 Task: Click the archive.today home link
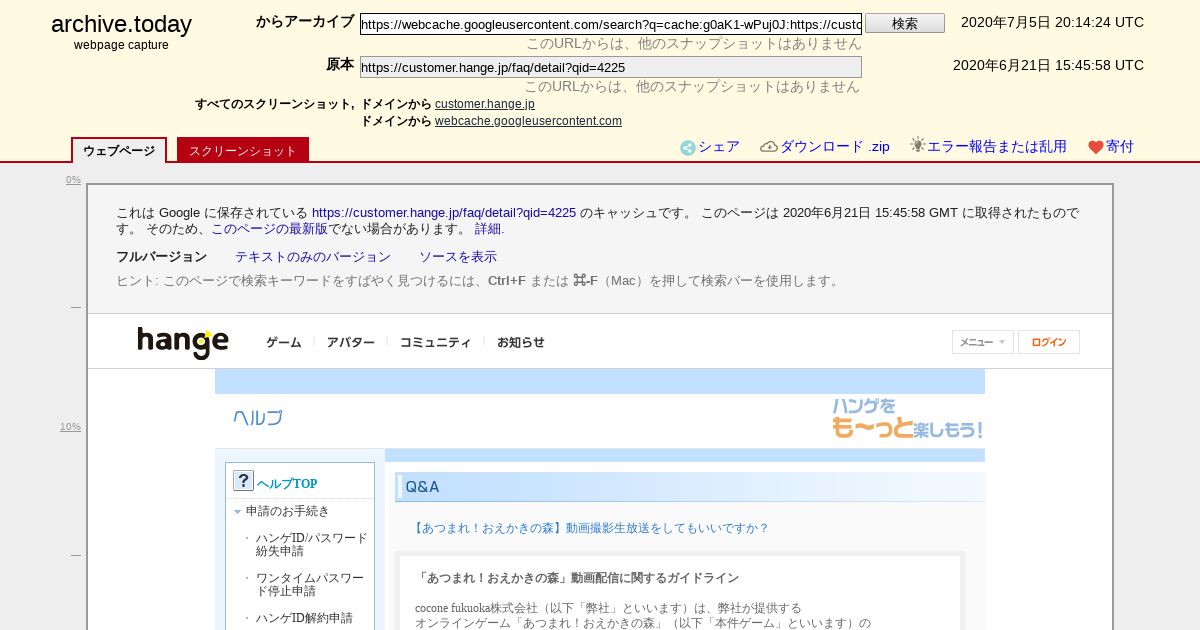[121, 25]
